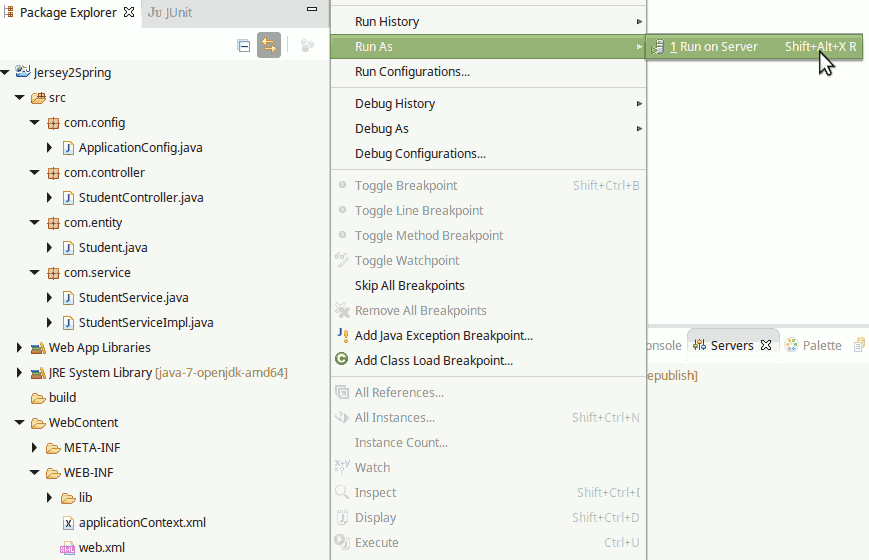The image size is (869, 560).
Task: Close the Package Explorer tab
Action: (x=128, y=13)
